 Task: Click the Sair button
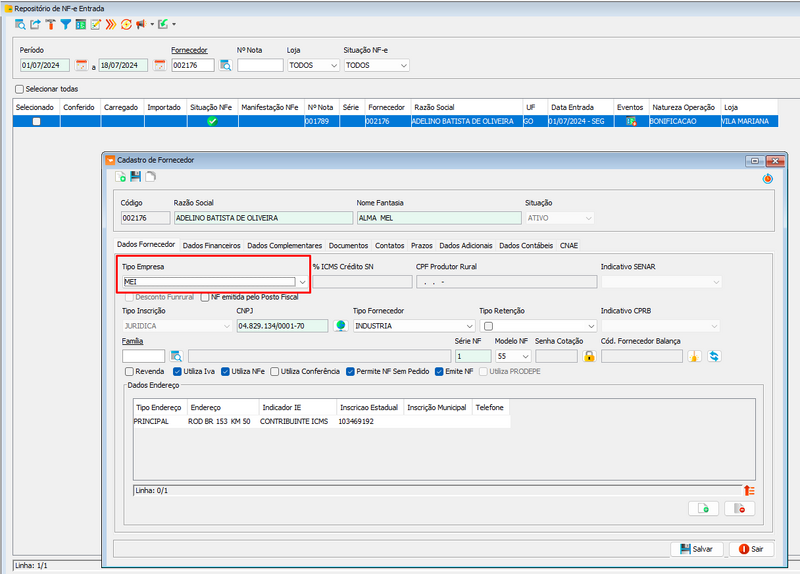pyautogui.click(x=752, y=549)
